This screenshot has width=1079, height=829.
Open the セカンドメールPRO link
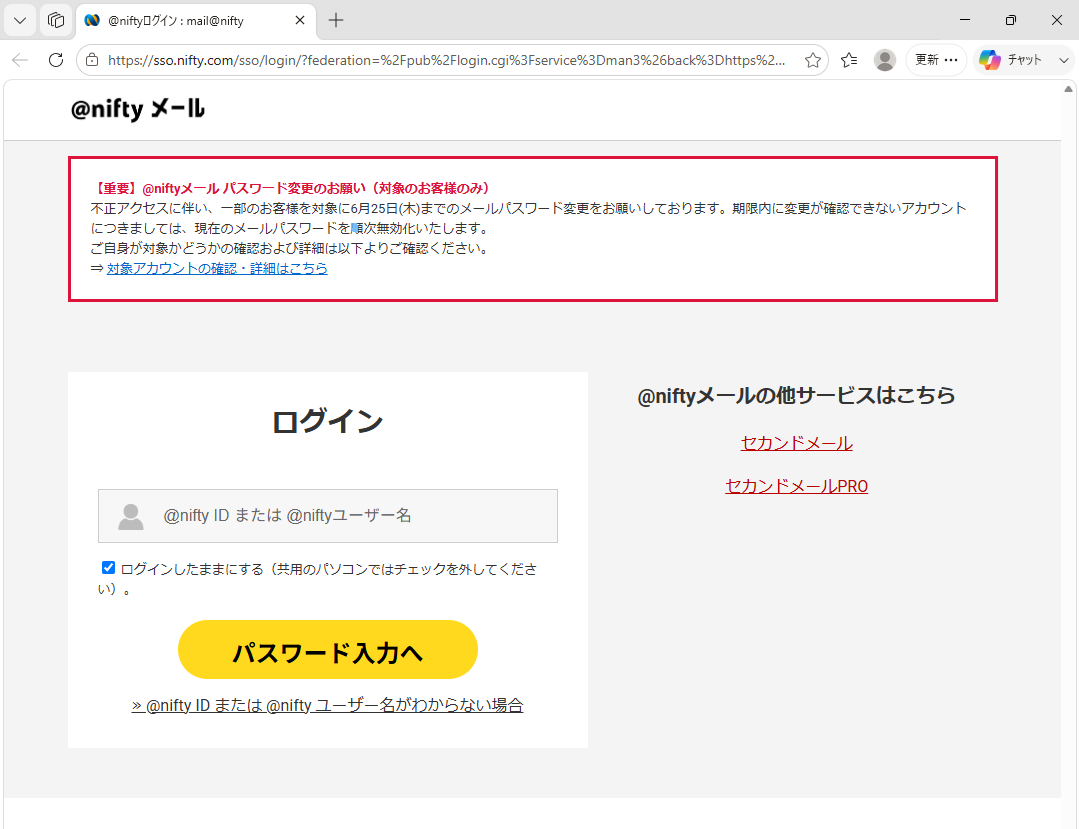796,486
